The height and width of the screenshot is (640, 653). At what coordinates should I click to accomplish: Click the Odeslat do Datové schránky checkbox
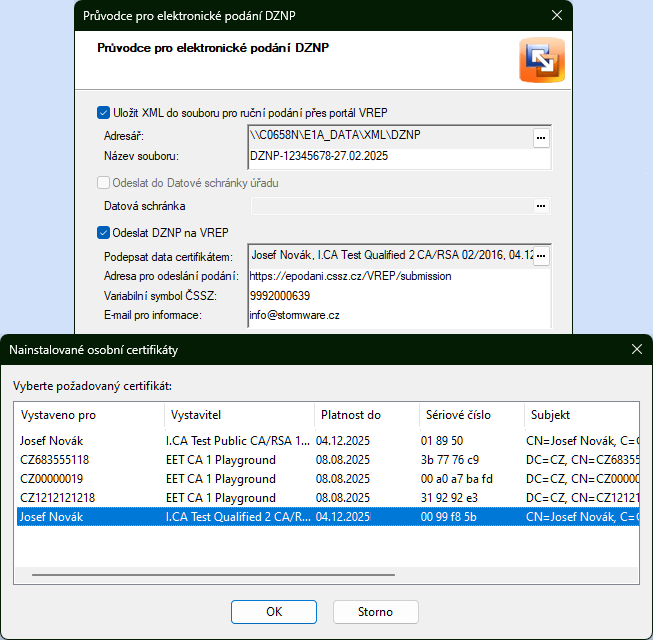(104, 183)
